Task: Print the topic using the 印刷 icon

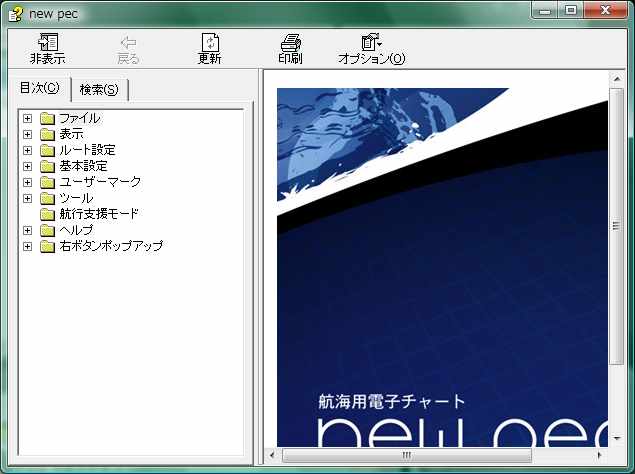Action: (290, 49)
